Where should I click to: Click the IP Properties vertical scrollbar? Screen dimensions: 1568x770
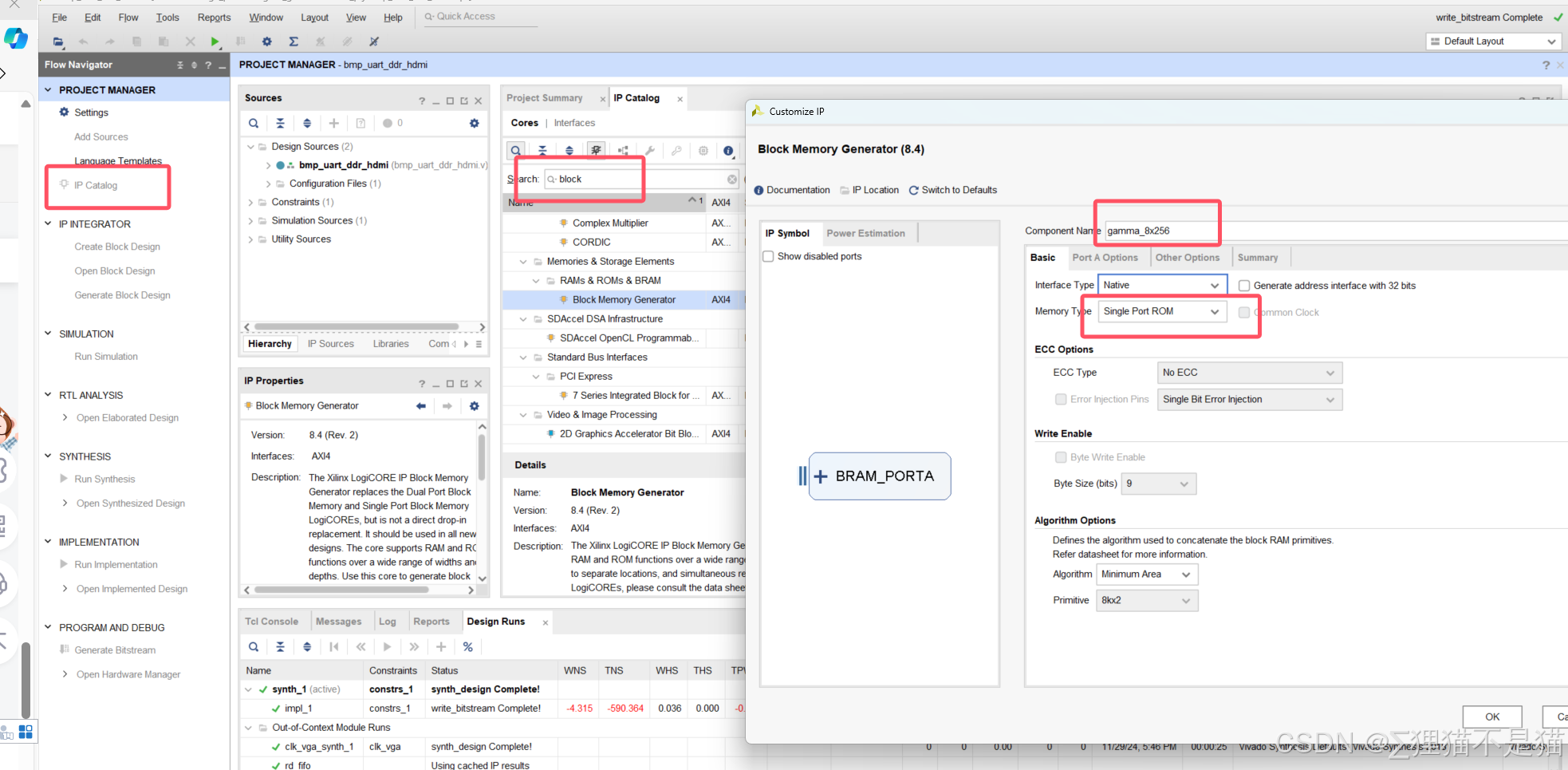pos(482,459)
